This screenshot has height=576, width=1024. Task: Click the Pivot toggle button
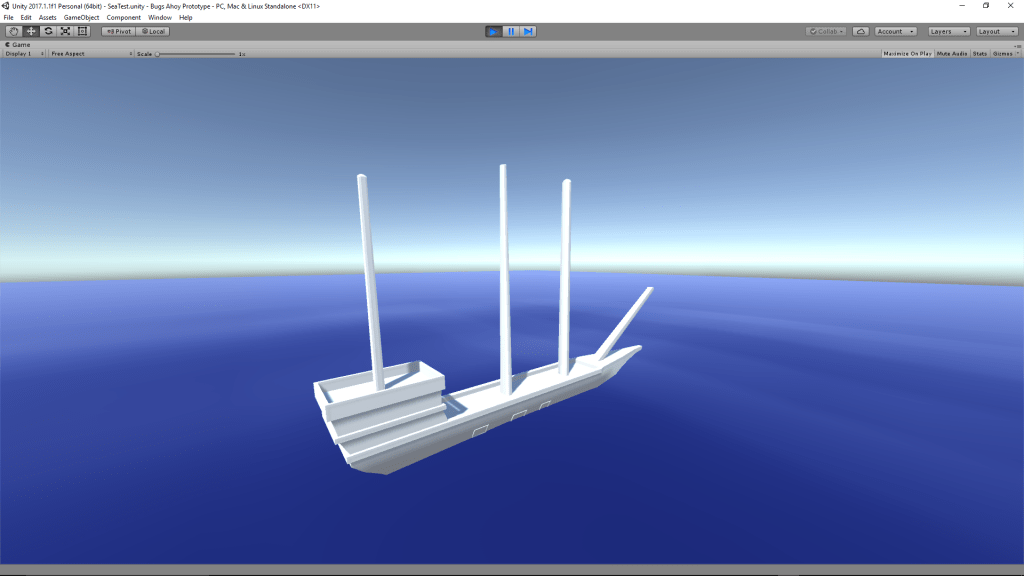pos(118,31)
